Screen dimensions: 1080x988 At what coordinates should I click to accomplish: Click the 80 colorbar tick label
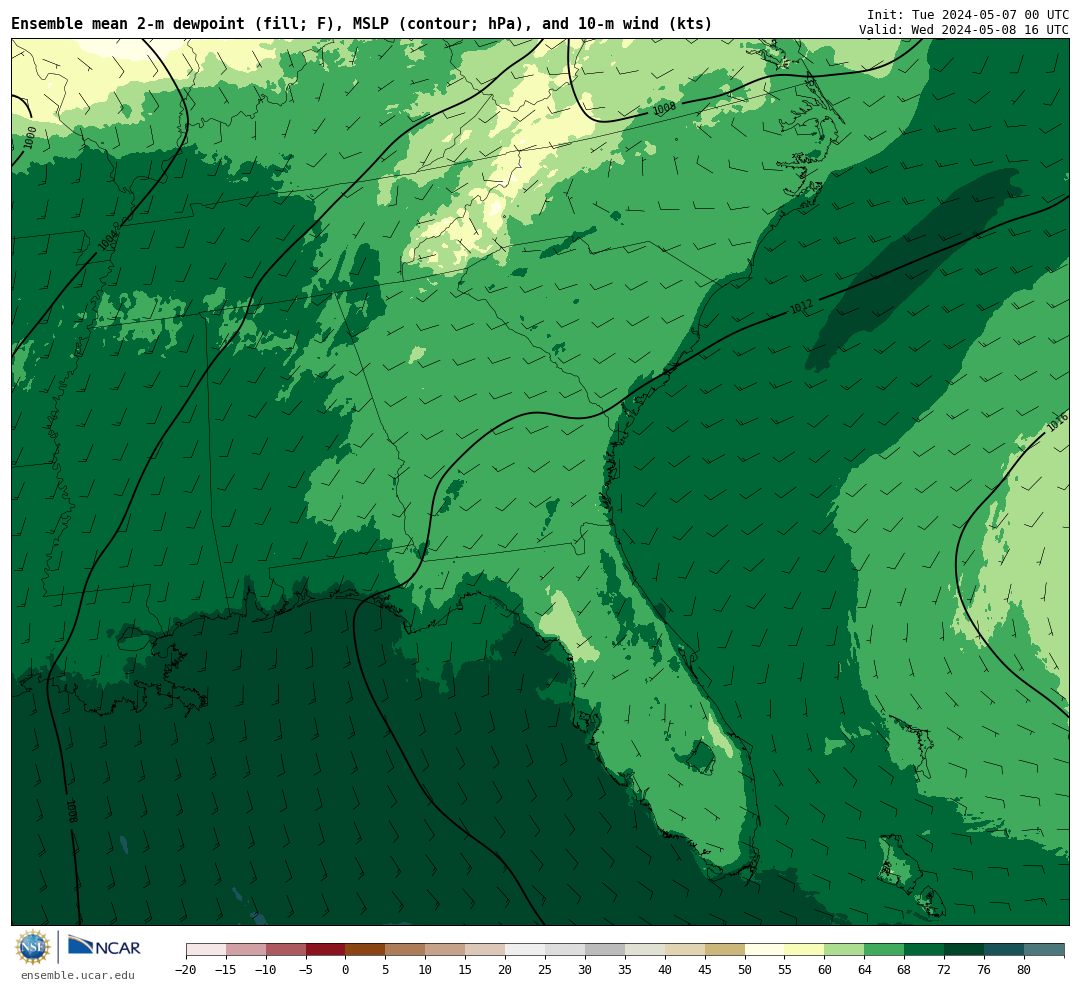click(1024, 969)
